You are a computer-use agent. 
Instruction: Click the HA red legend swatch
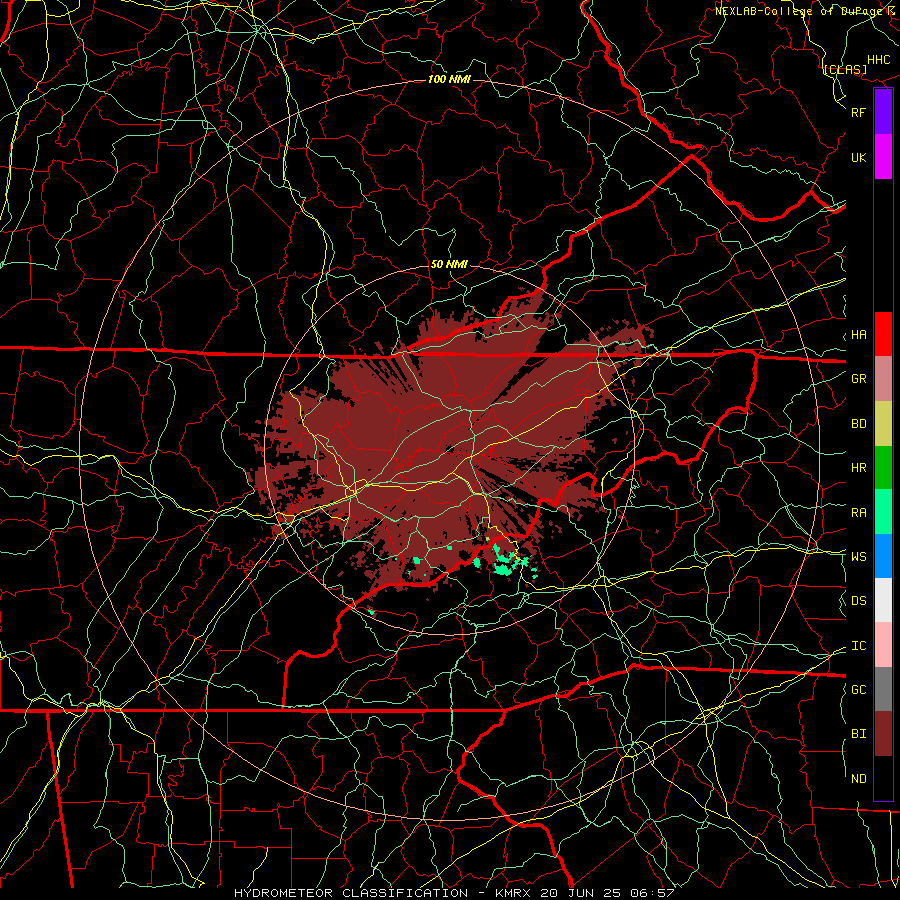883,334
